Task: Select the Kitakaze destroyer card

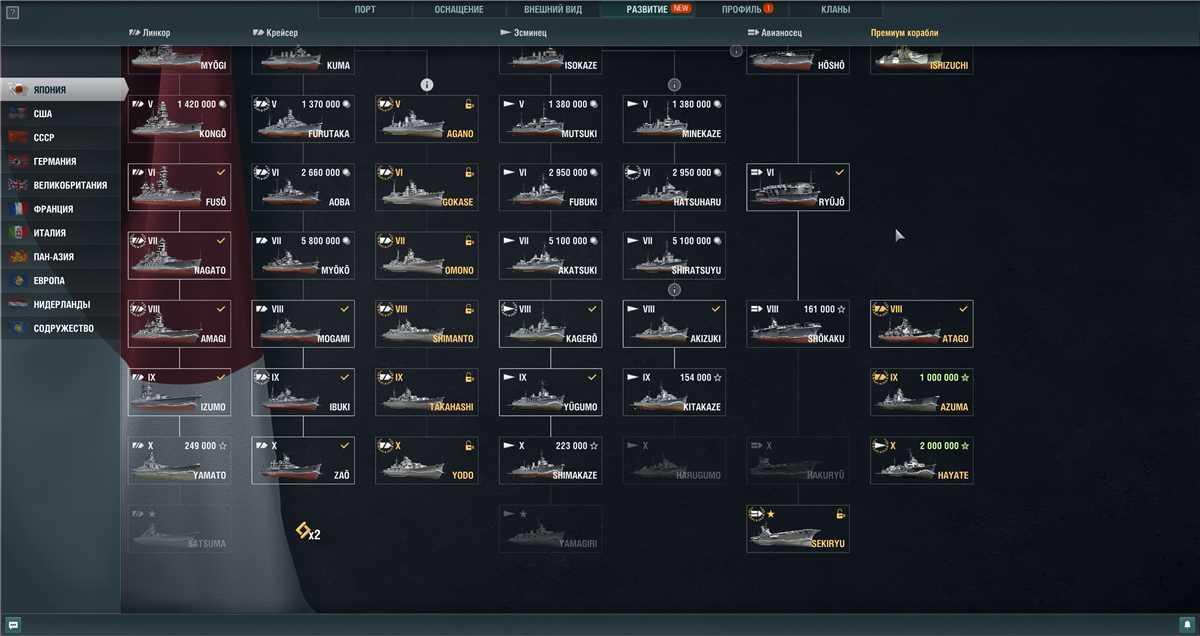Action: tap(675, 392)
